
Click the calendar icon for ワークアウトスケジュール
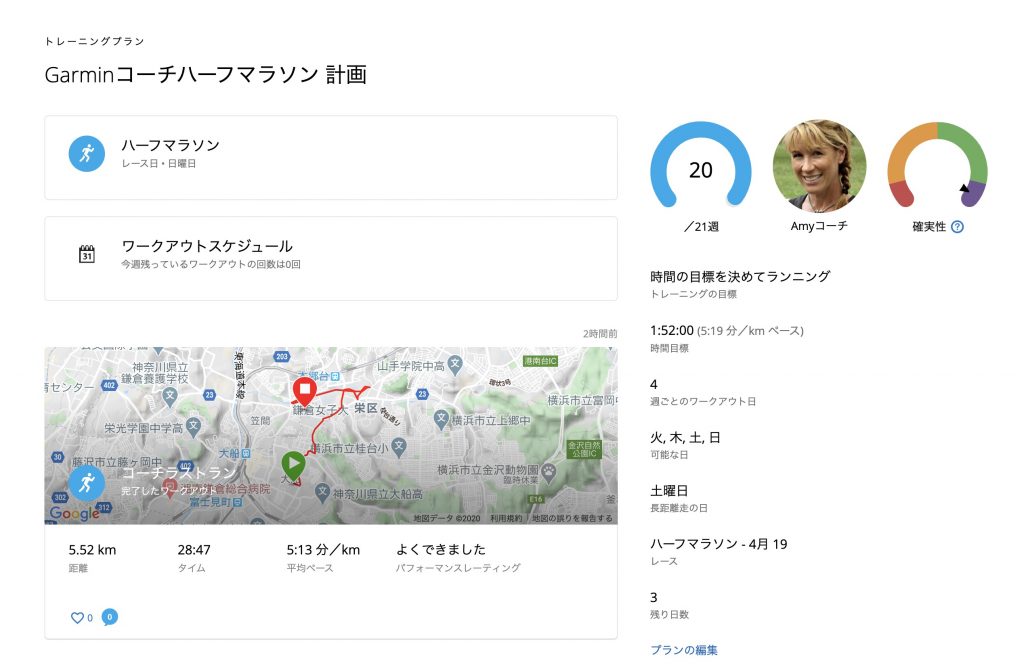87,254
